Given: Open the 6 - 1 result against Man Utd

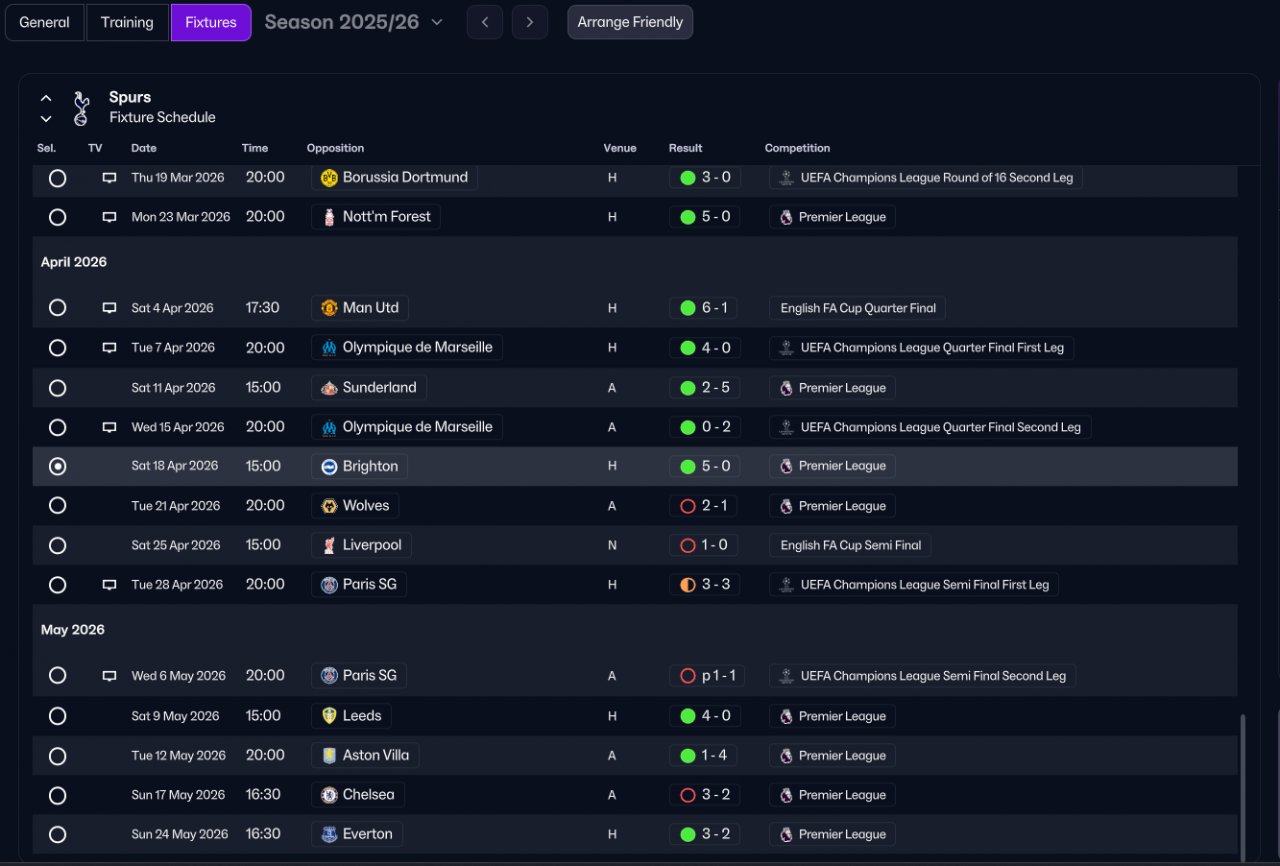Looking at the screenshot, I should point(705,308).
